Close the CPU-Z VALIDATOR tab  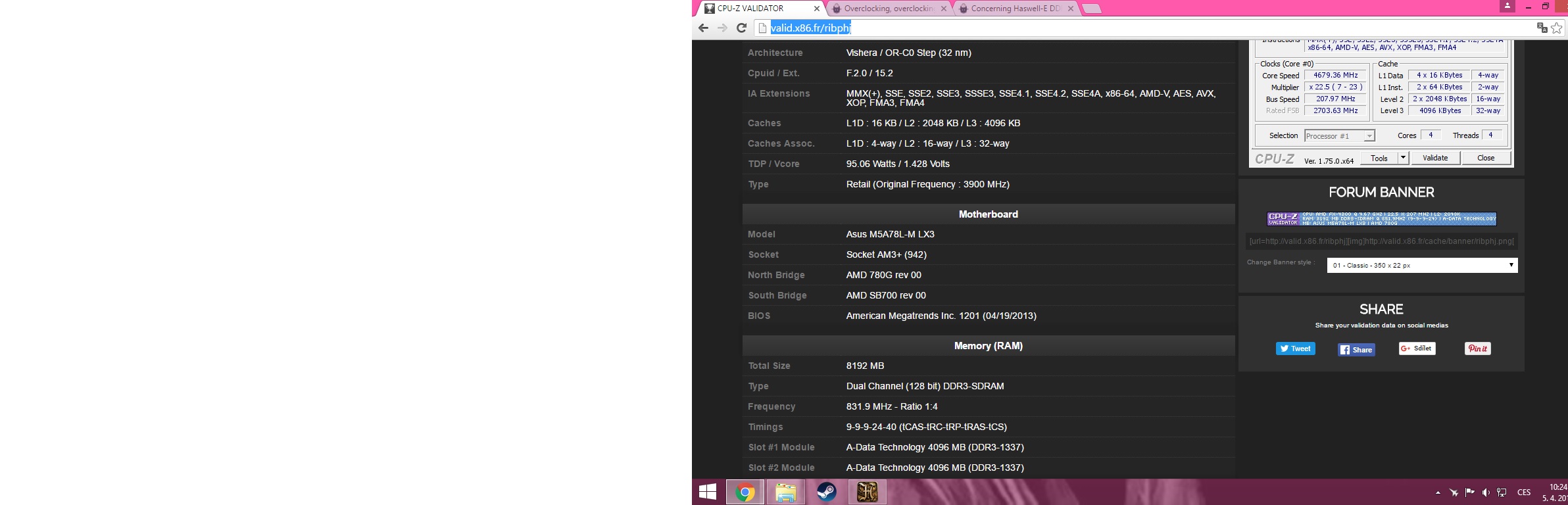coord(817,9)
